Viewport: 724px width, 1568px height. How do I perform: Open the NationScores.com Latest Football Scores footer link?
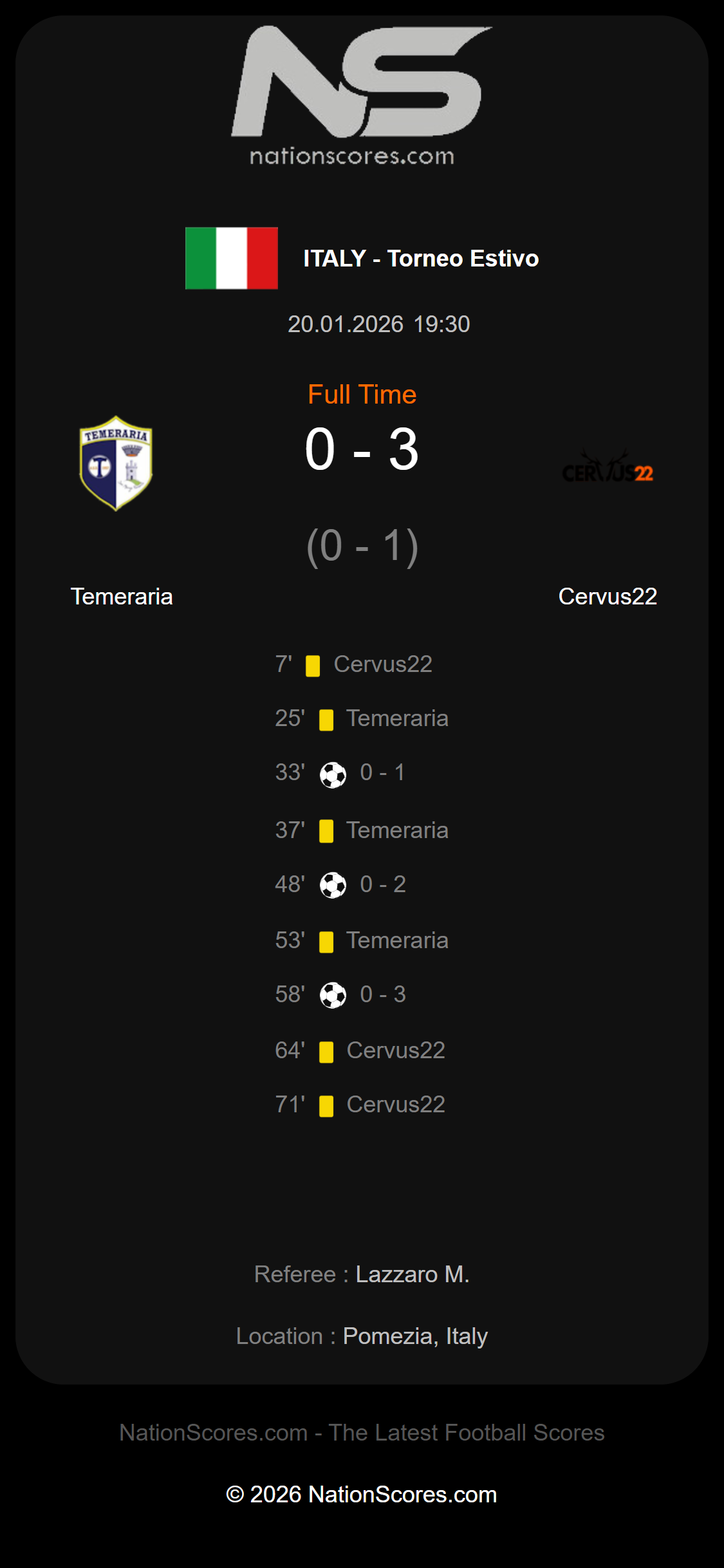tap(362, 1433)
